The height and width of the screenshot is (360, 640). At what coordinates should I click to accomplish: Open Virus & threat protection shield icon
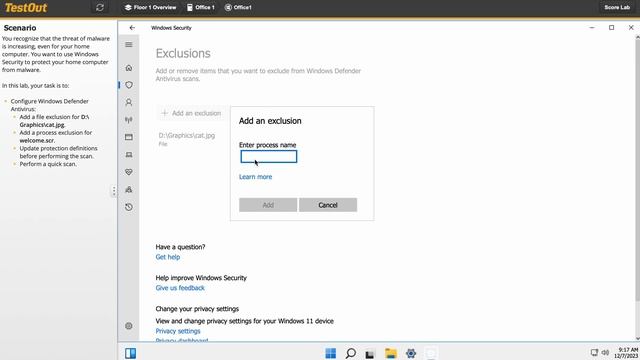pos(129,85)
